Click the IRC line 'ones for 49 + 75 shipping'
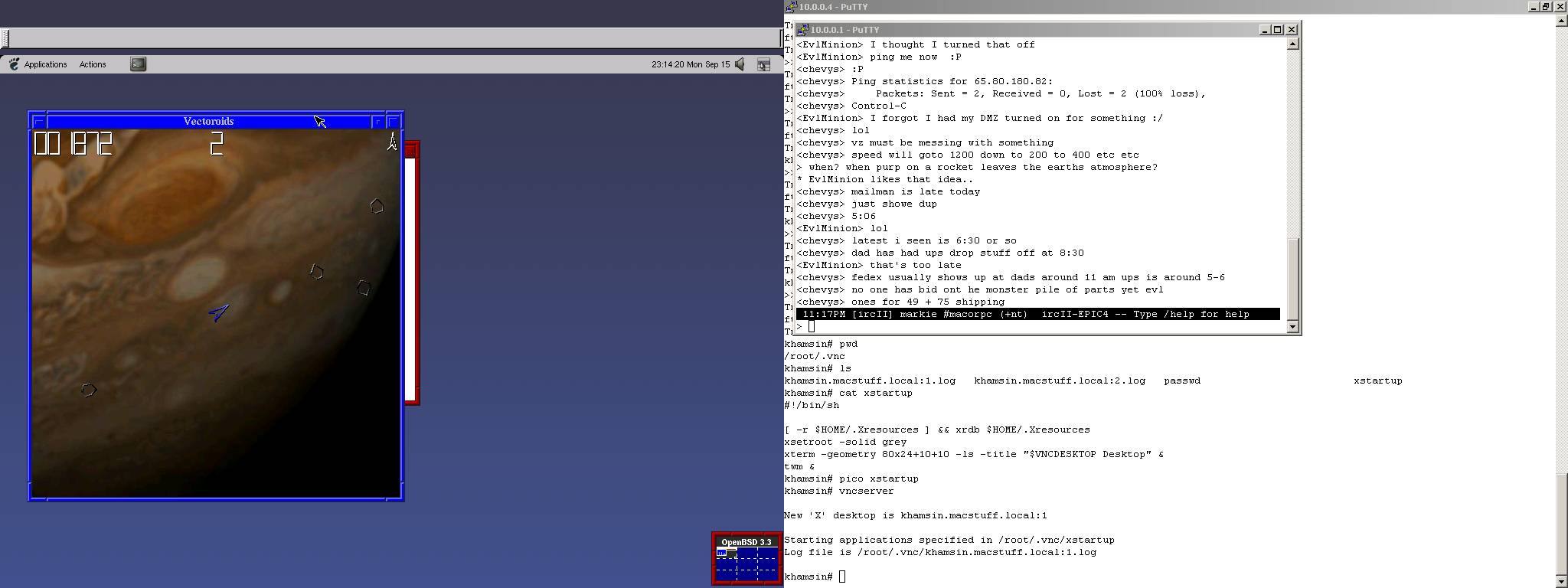The image size is (1568, 588). 900,302
